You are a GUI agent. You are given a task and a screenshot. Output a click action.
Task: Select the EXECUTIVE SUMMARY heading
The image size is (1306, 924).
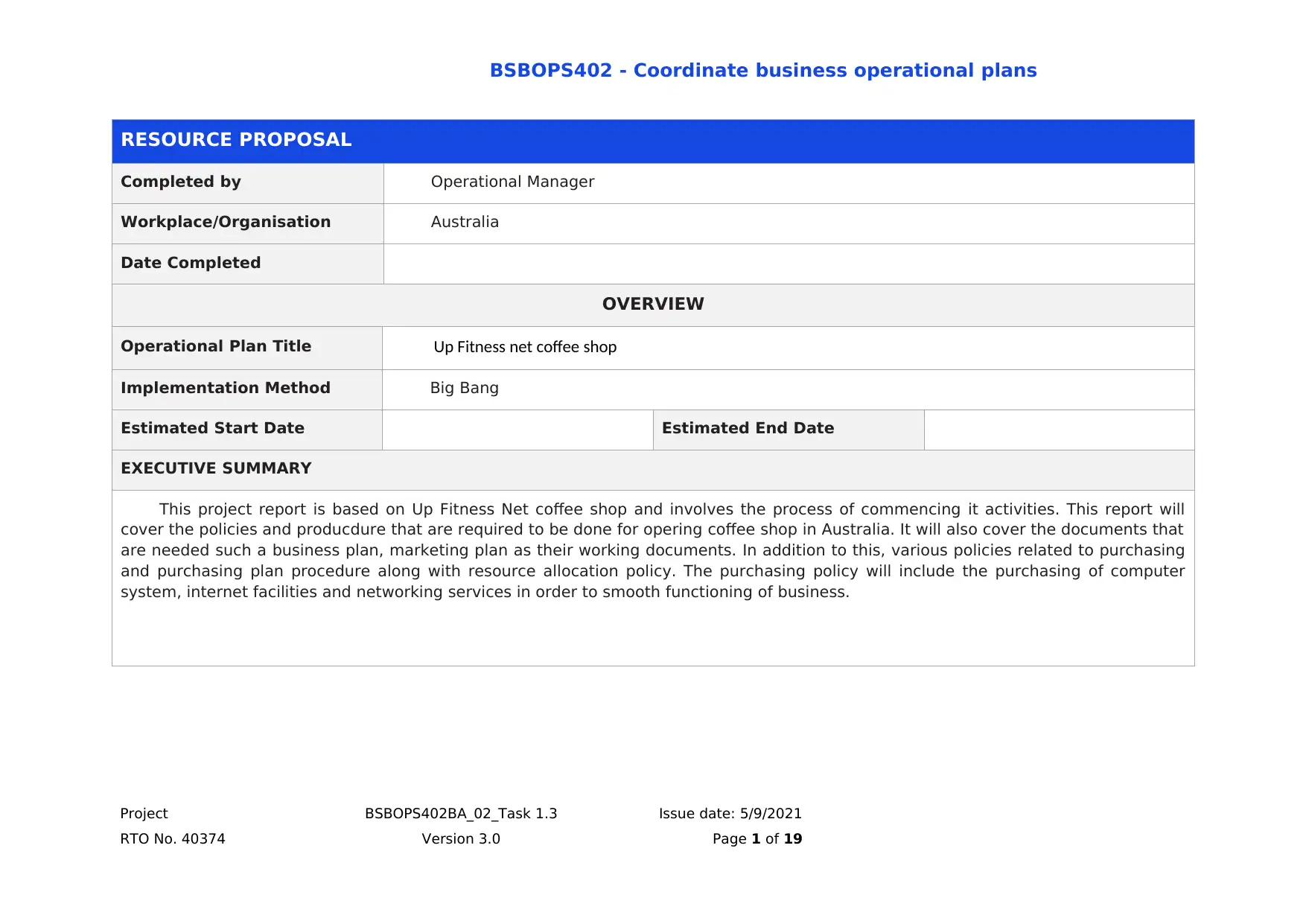coord(216,468)
